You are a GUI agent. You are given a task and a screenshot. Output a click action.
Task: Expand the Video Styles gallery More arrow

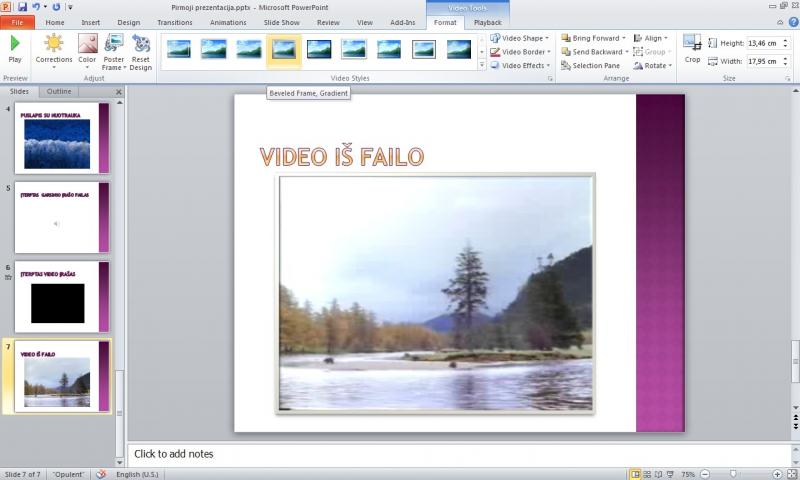click(x=482, y=65)
